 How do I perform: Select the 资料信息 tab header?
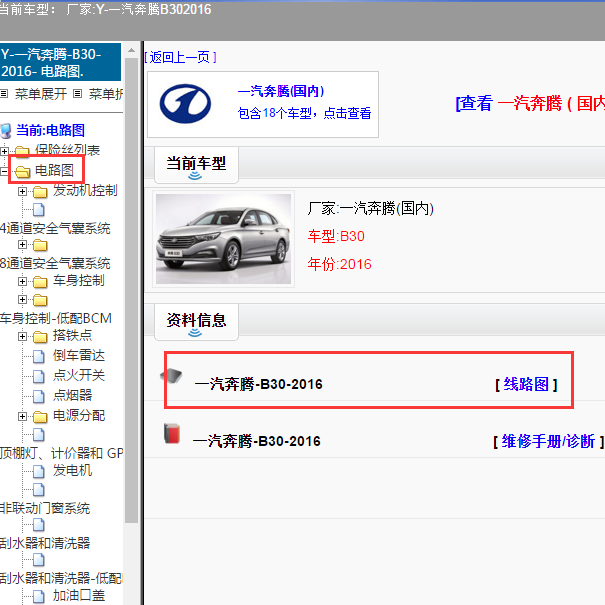(x=196, y=321)
